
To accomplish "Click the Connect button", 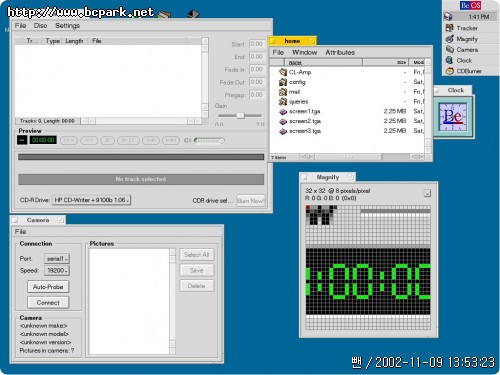I will pos(48,303).
